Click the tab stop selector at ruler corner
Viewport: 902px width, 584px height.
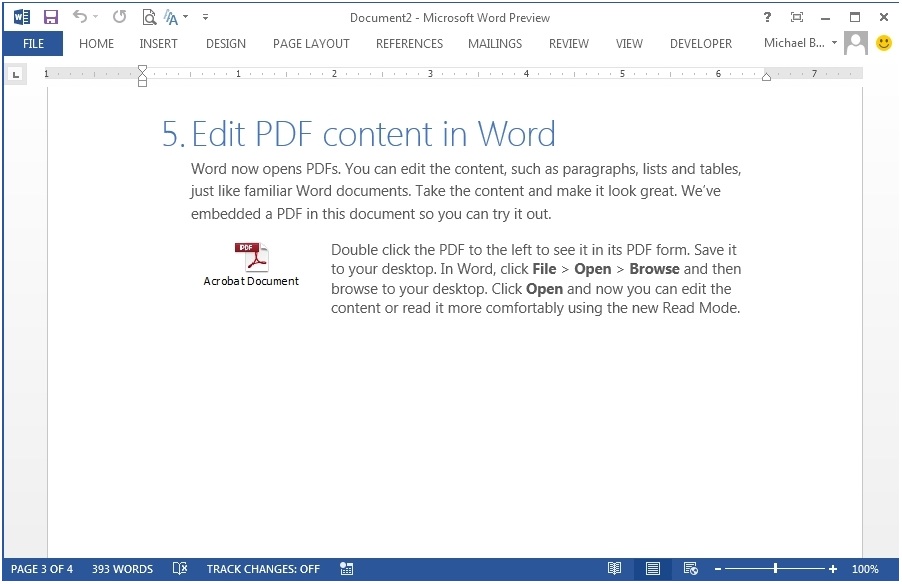coord(16,74)
